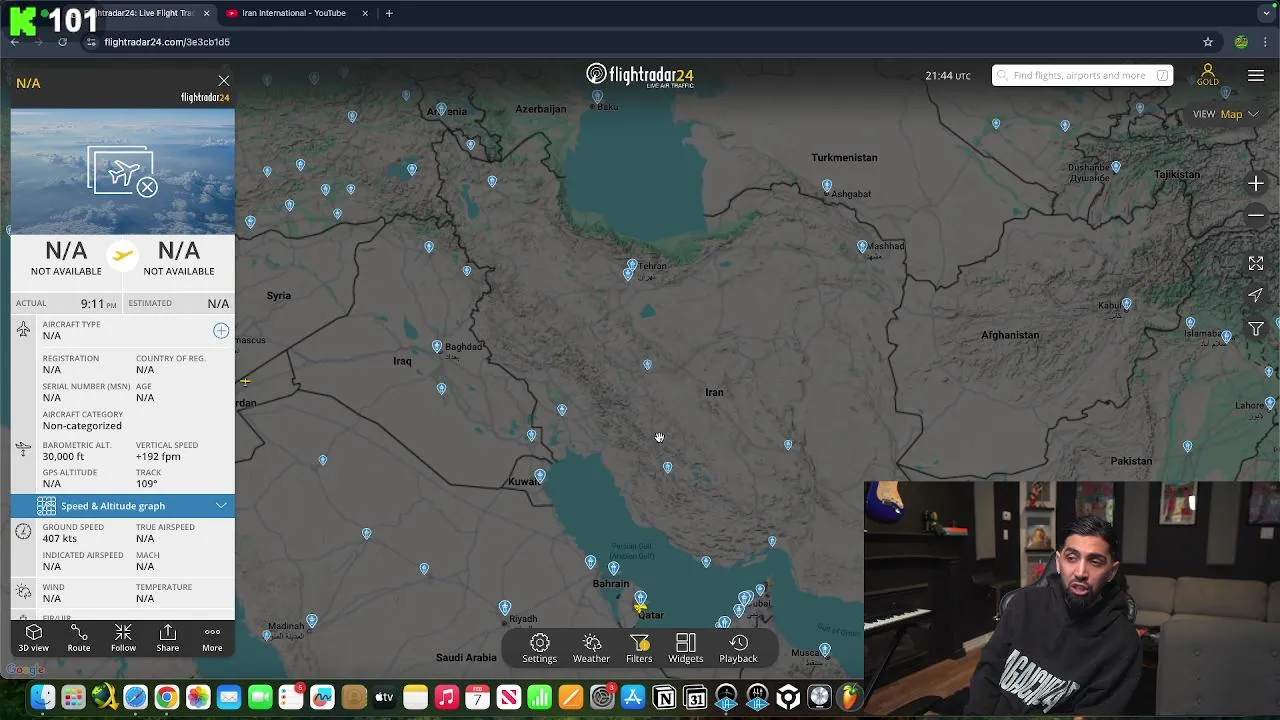Screen dimensions: 1280x720
Task: Zoom in on the map
Action: click(1256, 184)
